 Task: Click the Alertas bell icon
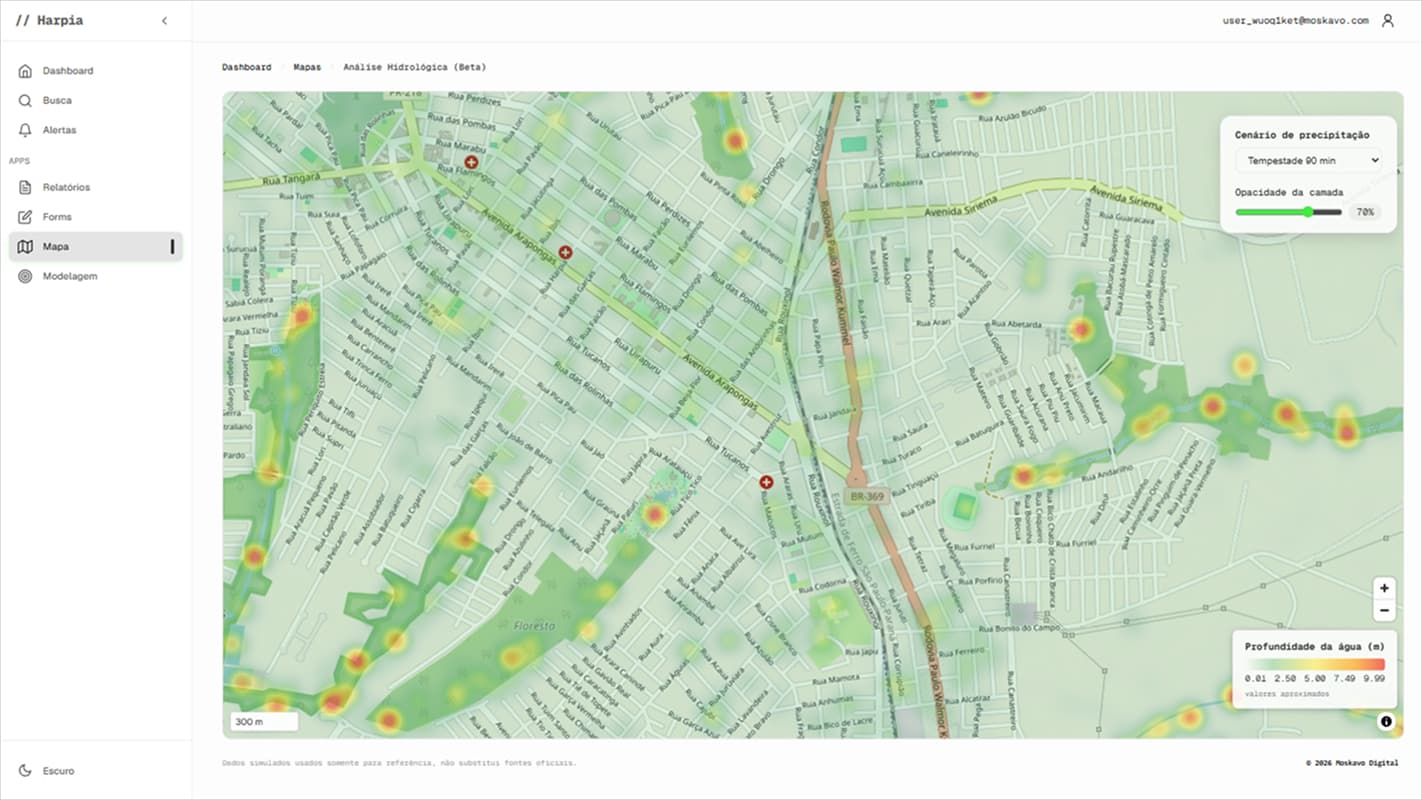click(x=25, y=130)
